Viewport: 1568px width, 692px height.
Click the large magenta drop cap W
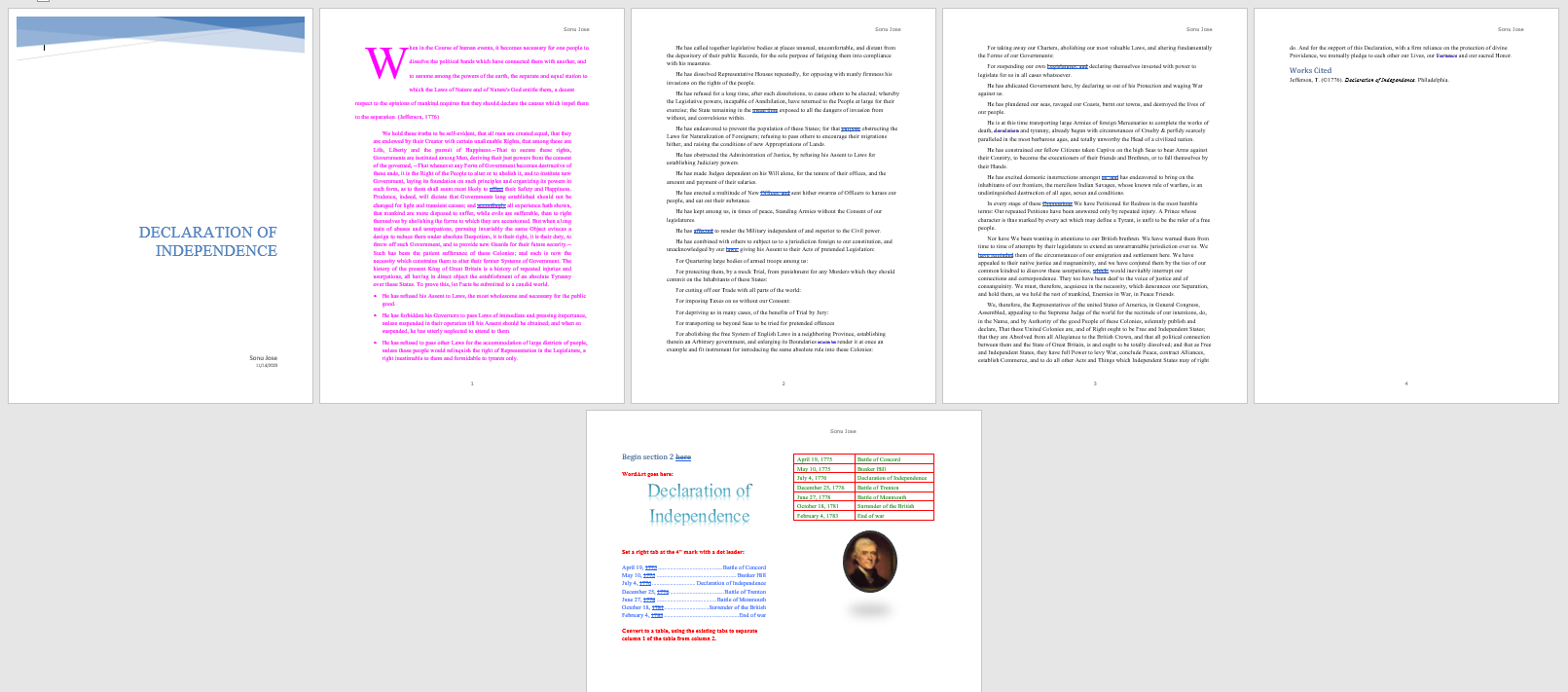tap(384, 63)
